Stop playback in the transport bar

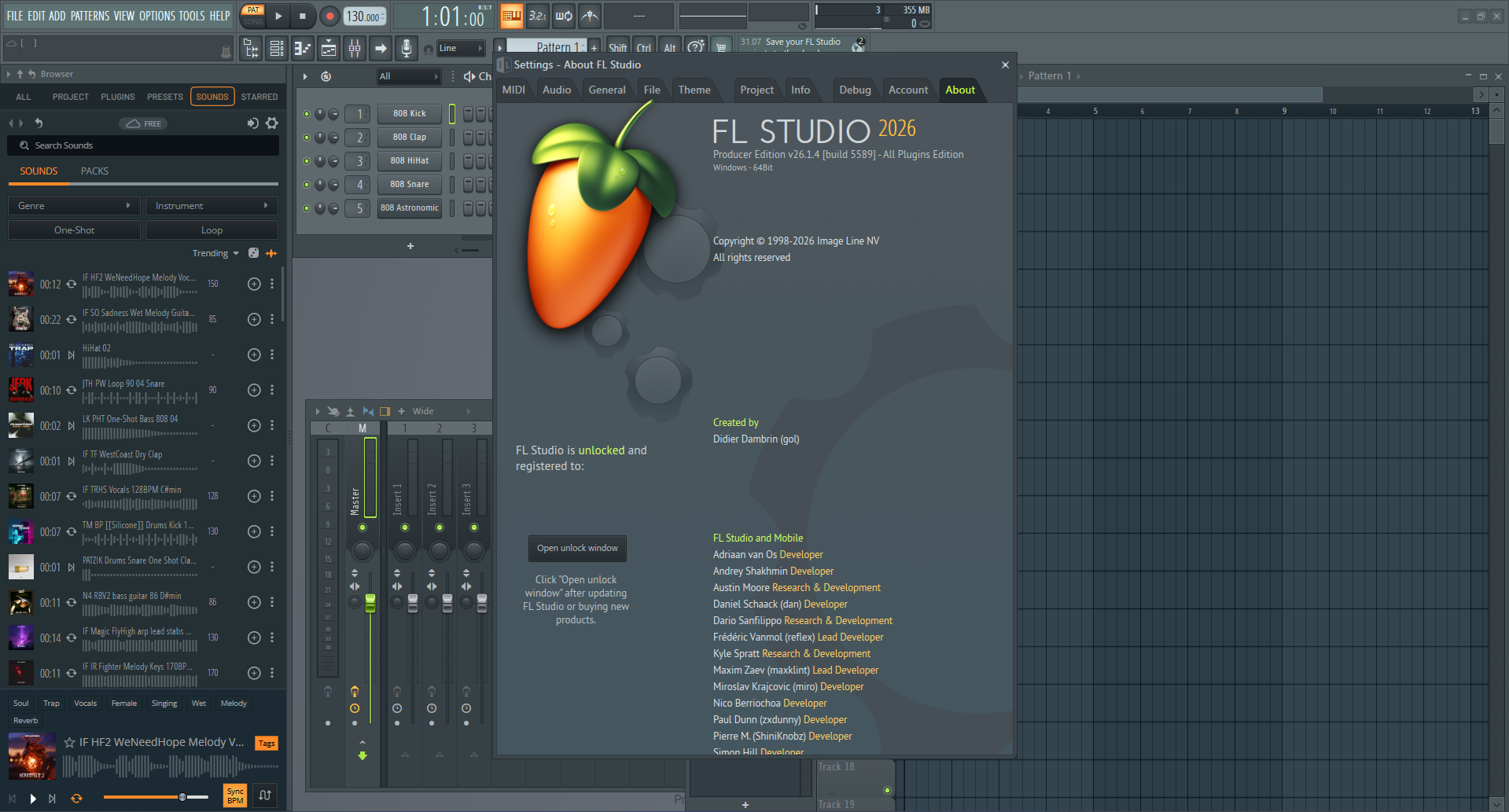[x=303, y=16]
